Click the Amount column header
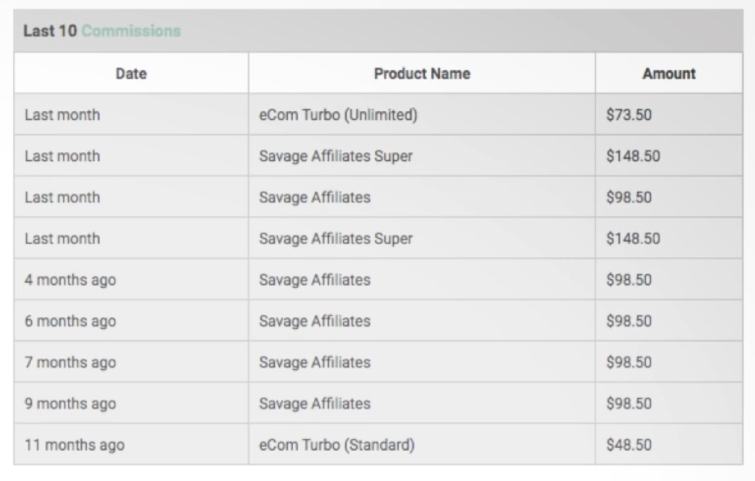755x481 pixels. (x=669, y=74)
